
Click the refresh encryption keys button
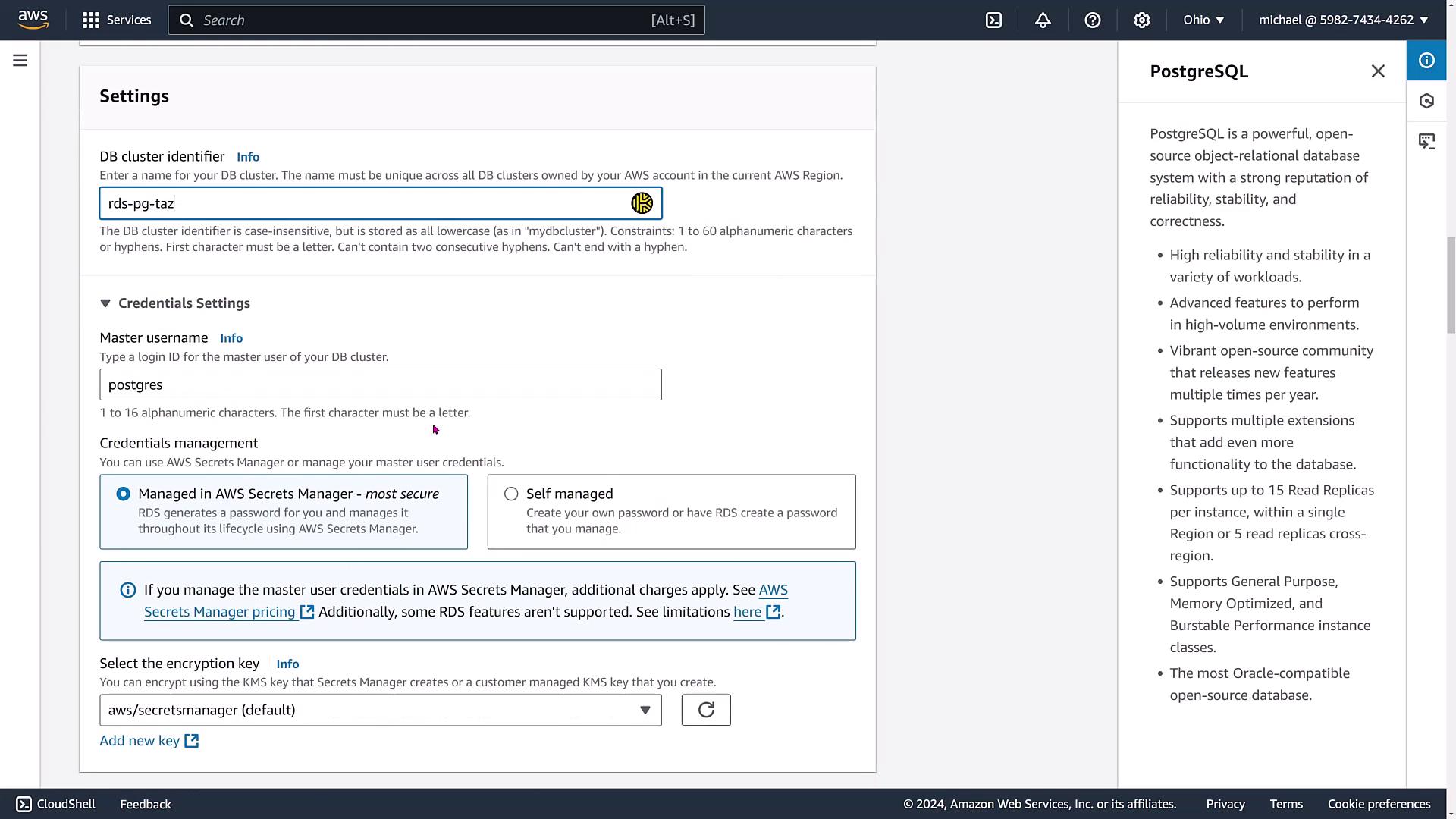pos(705,710)
